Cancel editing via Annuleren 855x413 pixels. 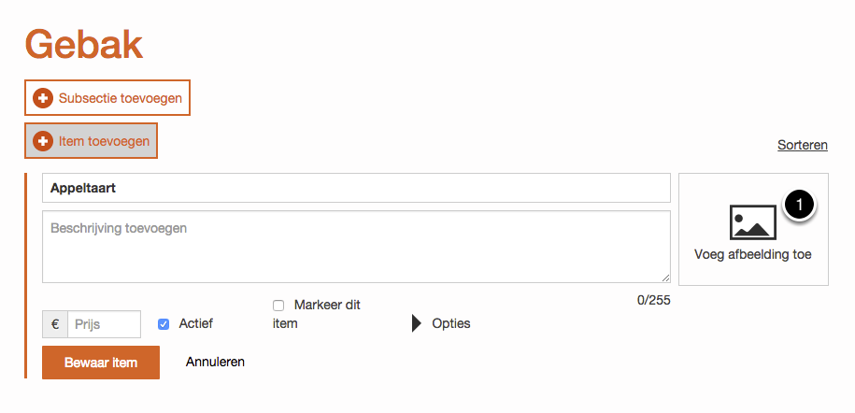point(215,362)
